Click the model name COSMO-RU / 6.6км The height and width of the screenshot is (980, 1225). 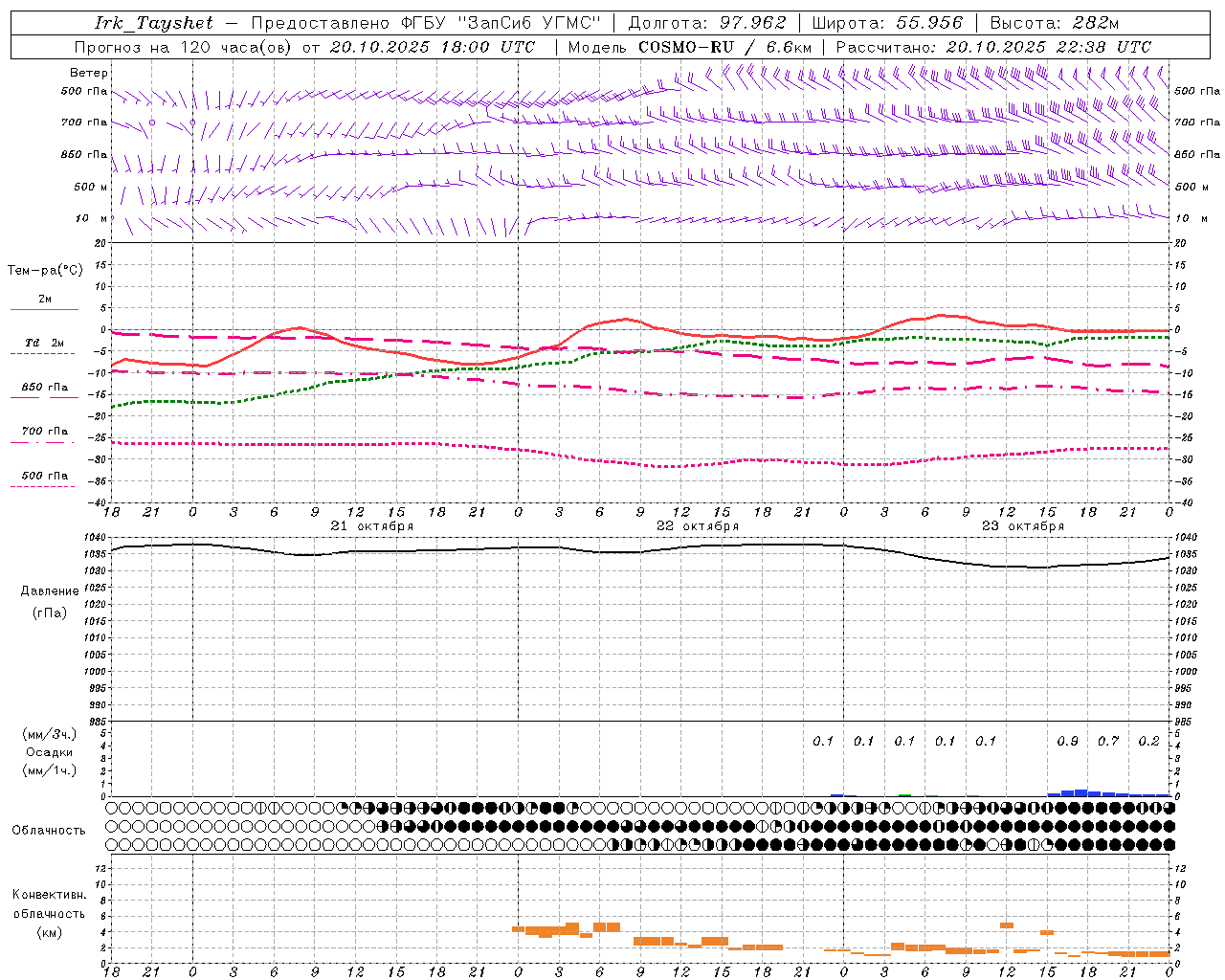(725, 47)
